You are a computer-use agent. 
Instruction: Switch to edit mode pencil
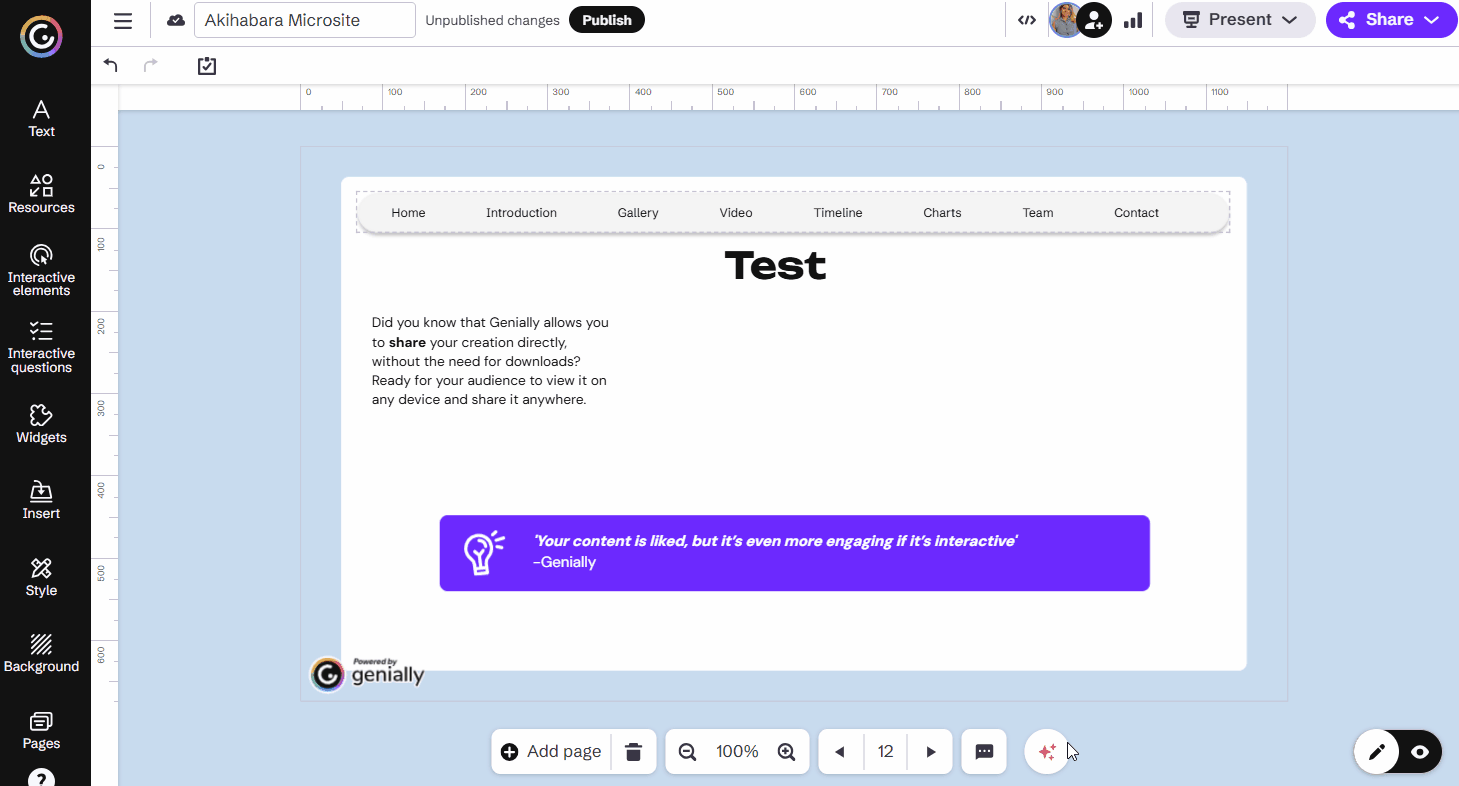1377,752
